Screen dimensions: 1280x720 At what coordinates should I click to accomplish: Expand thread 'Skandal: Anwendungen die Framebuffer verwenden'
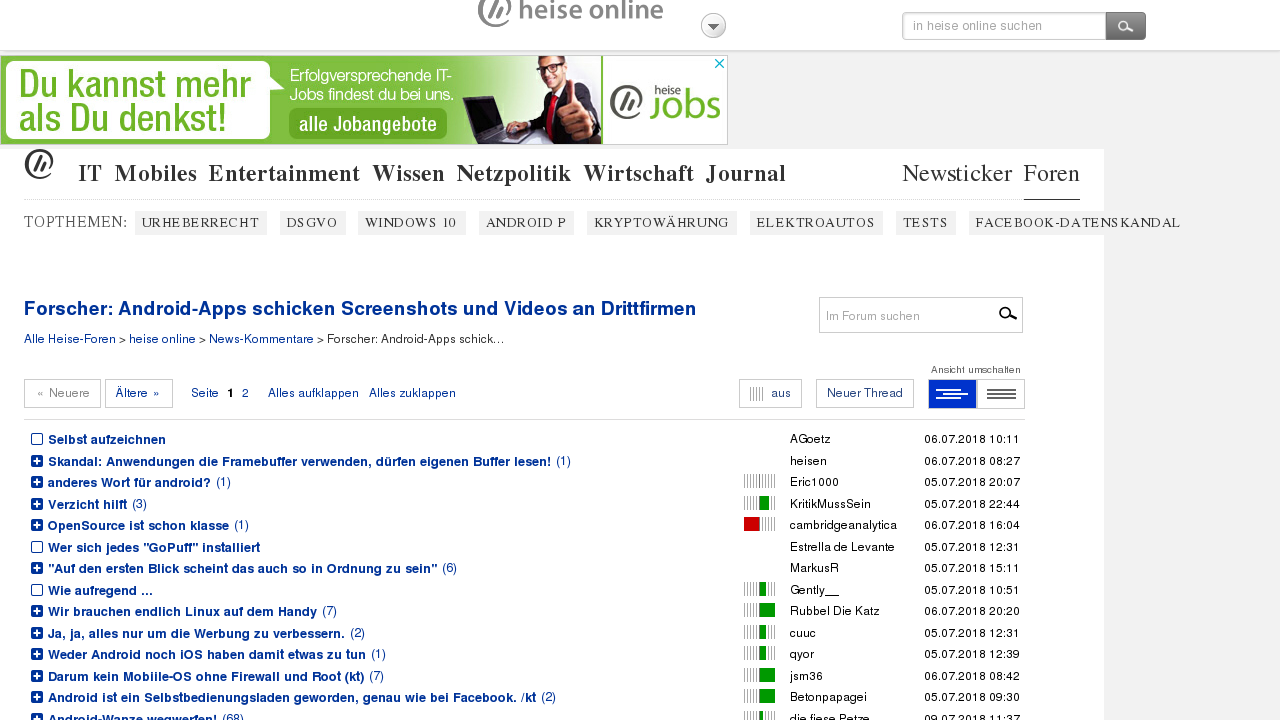click(37, 461)
